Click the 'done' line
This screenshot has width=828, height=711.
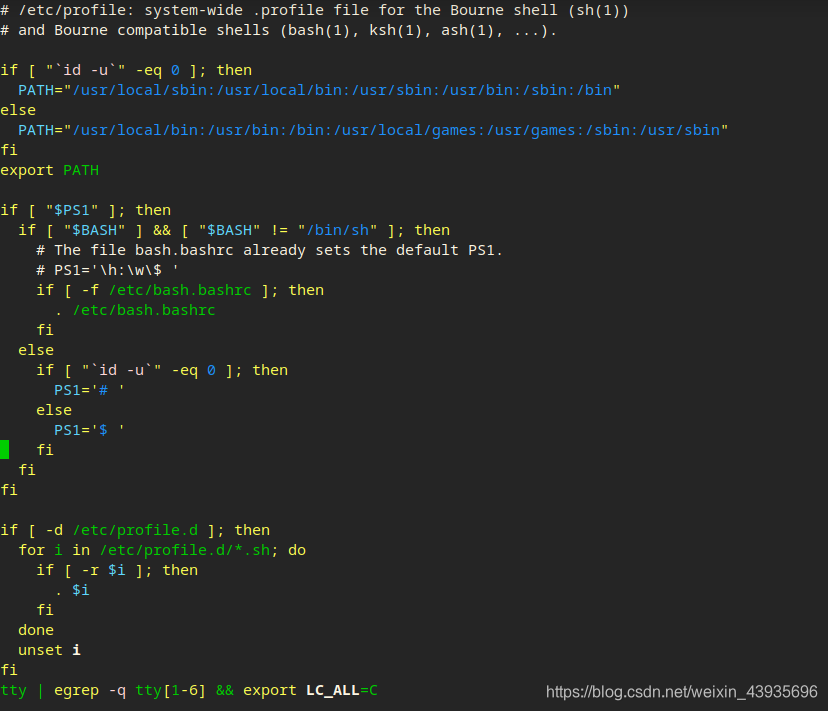pyautogui.click(x=36, y=631)
